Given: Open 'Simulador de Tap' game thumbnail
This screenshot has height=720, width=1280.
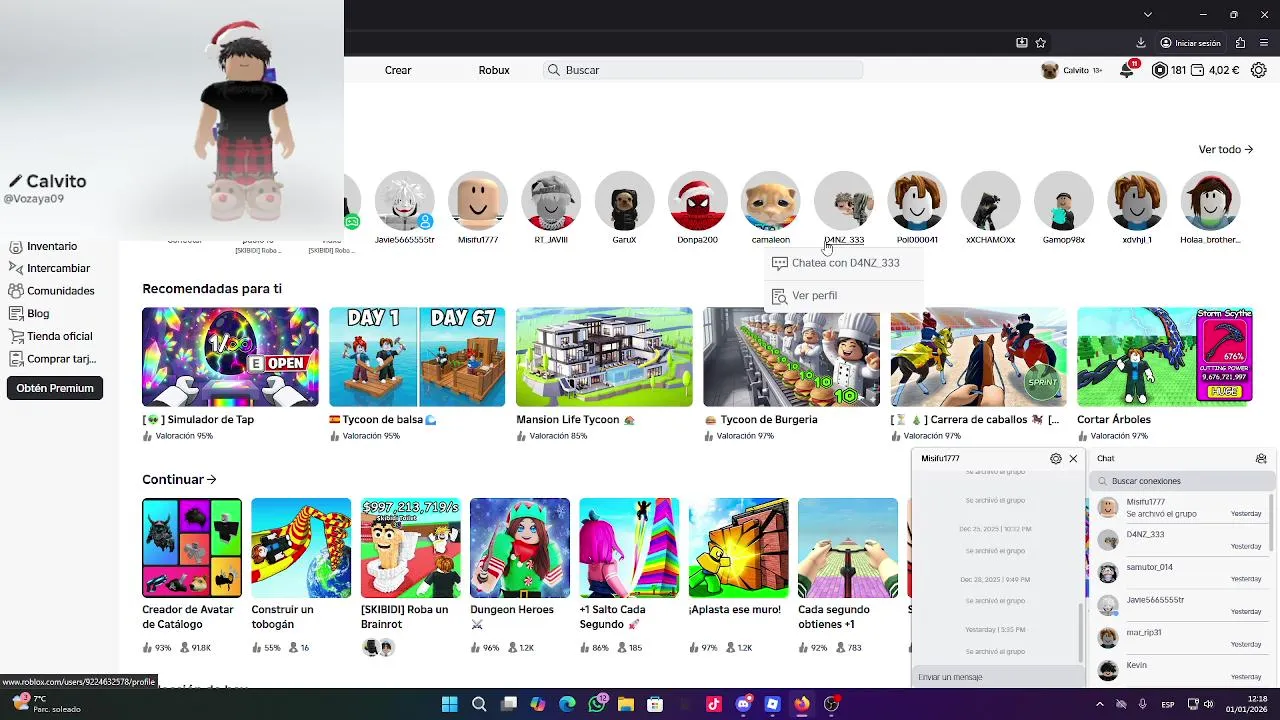Looking at the screenshot, I should [x=230, y=356].
